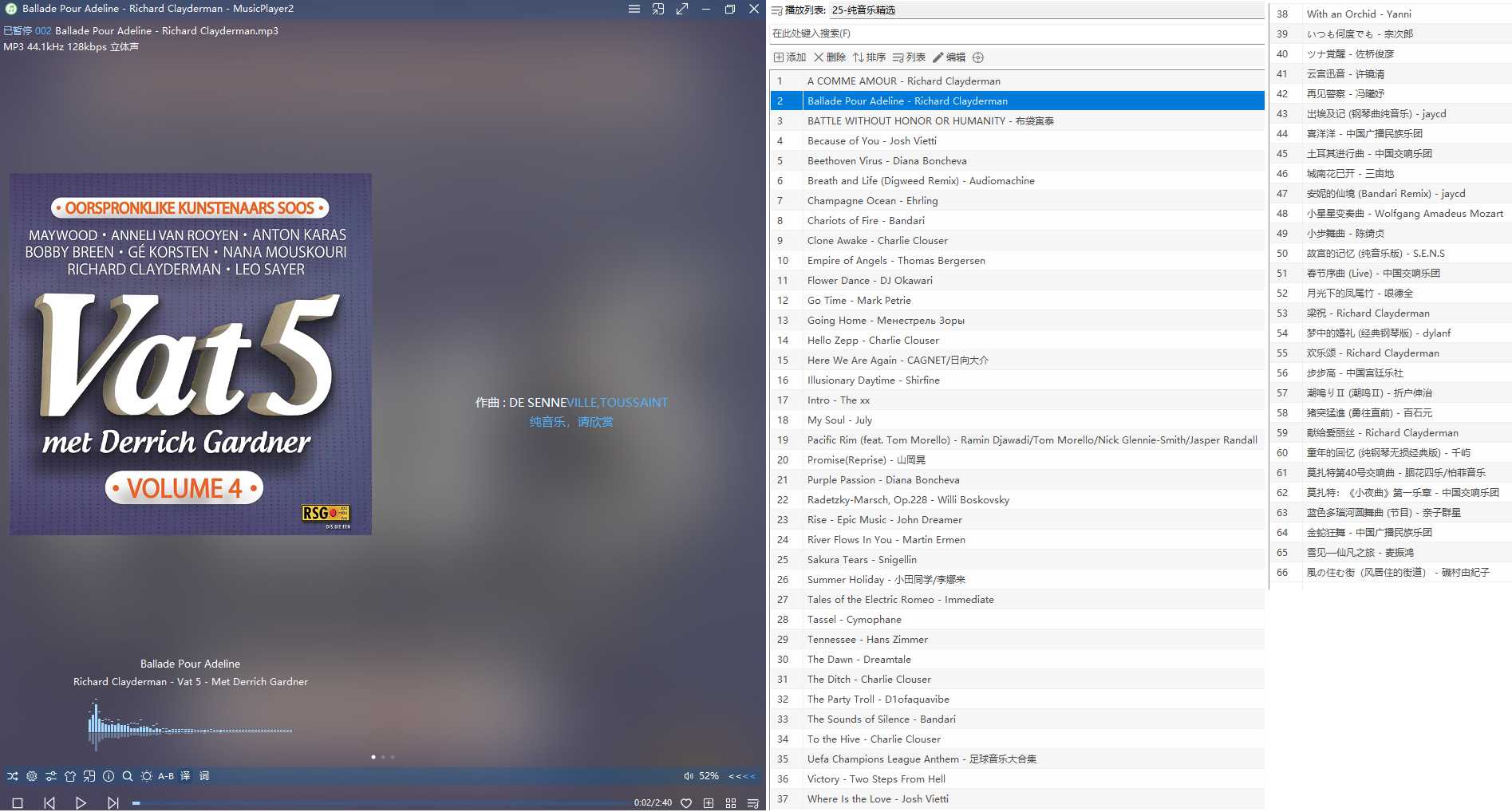
Task: Select Go Time - Mark Petrie
Action: pos(1017,300)
